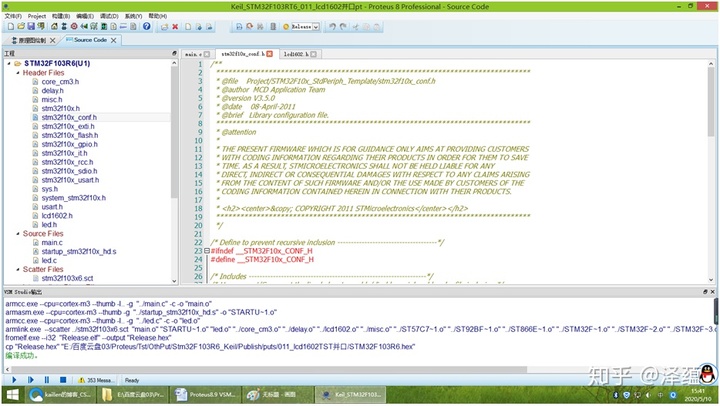The height and width of the screenshot is (406, 720).
Task: Click the project tree vertical scrollbar
Action: tap(174, 133)
